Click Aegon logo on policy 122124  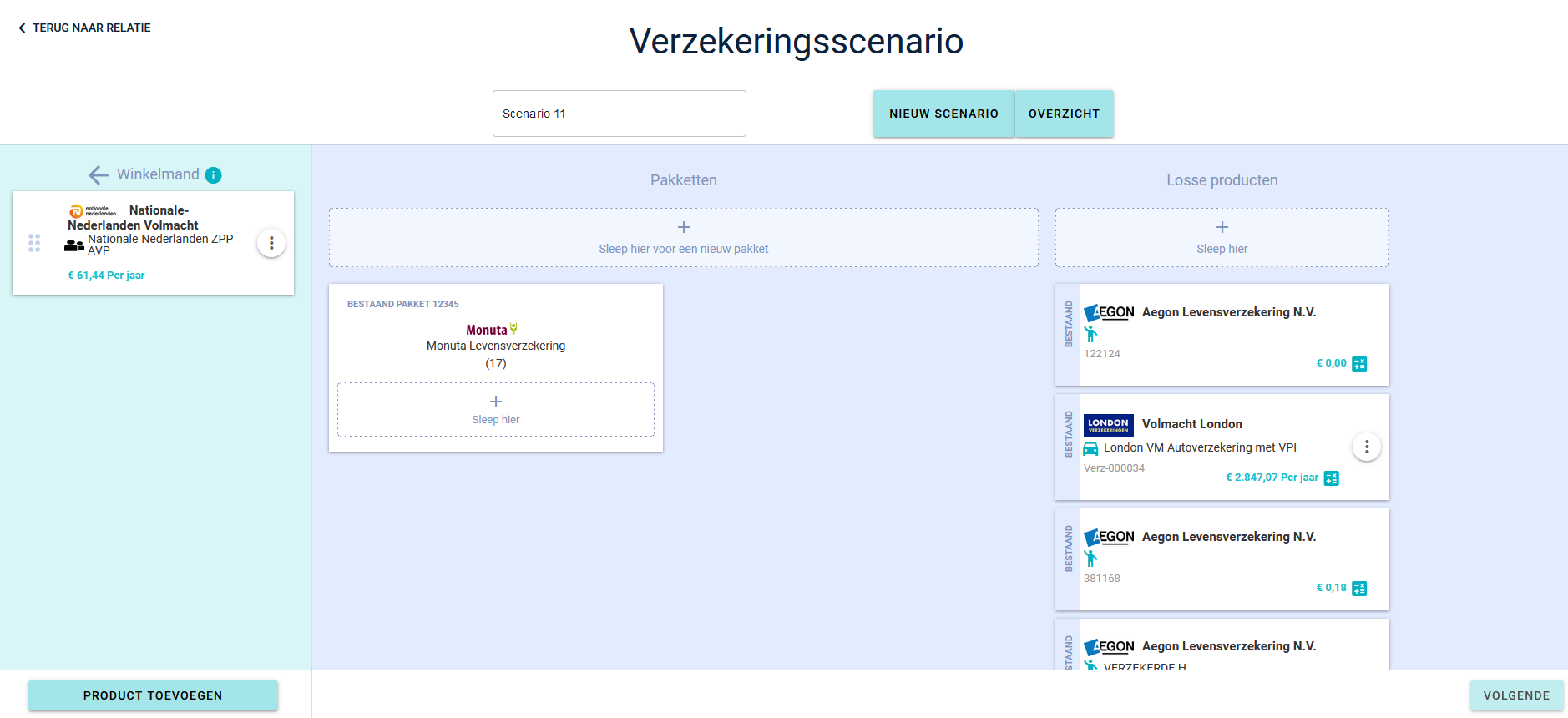coord(1109,313)
